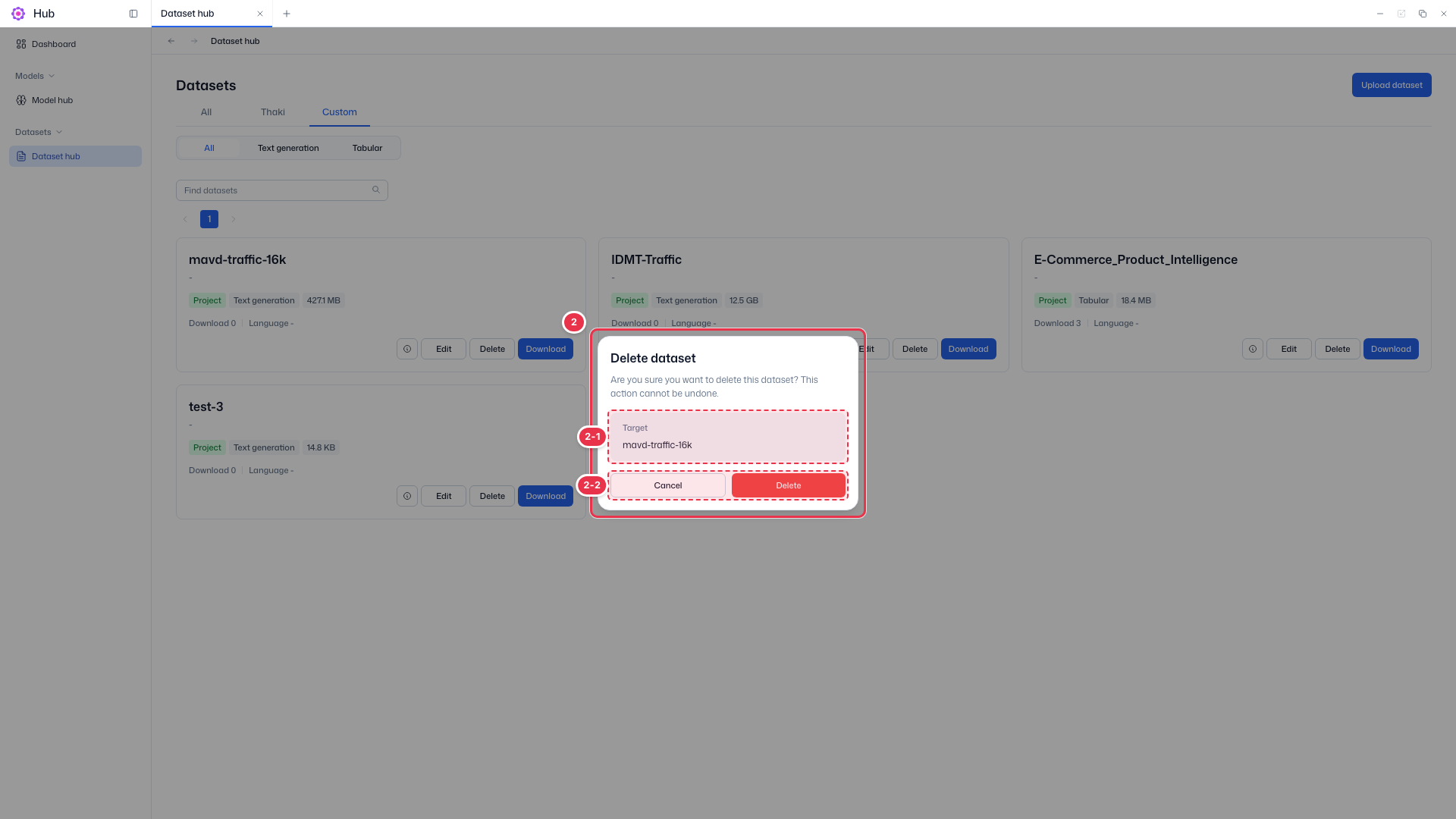Switch to the Custom tab
Screen dimensions: 1456x819
[340, 112]
